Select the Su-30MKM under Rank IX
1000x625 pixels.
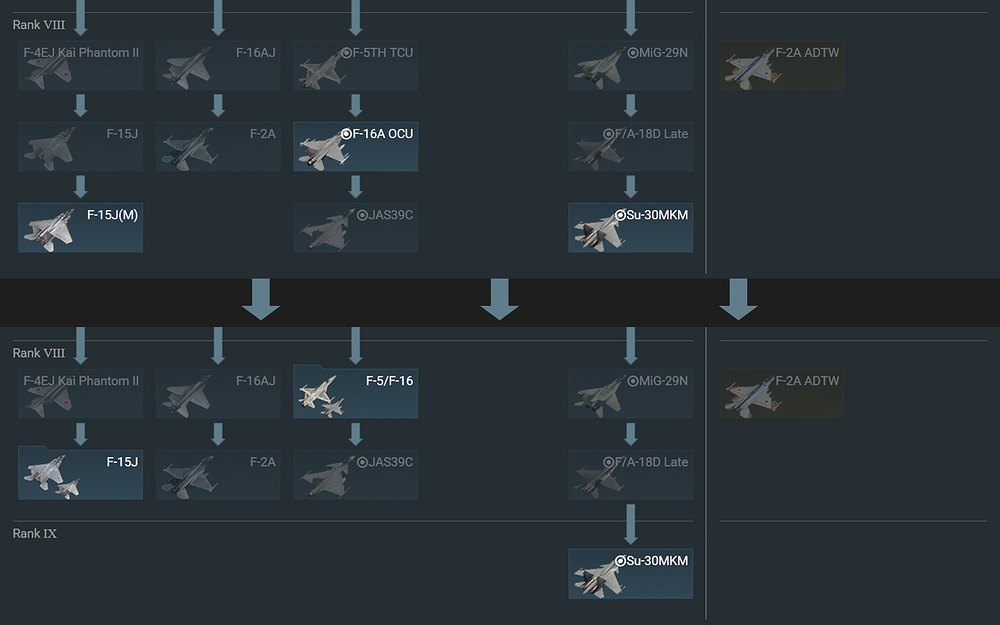click(631, 574)
